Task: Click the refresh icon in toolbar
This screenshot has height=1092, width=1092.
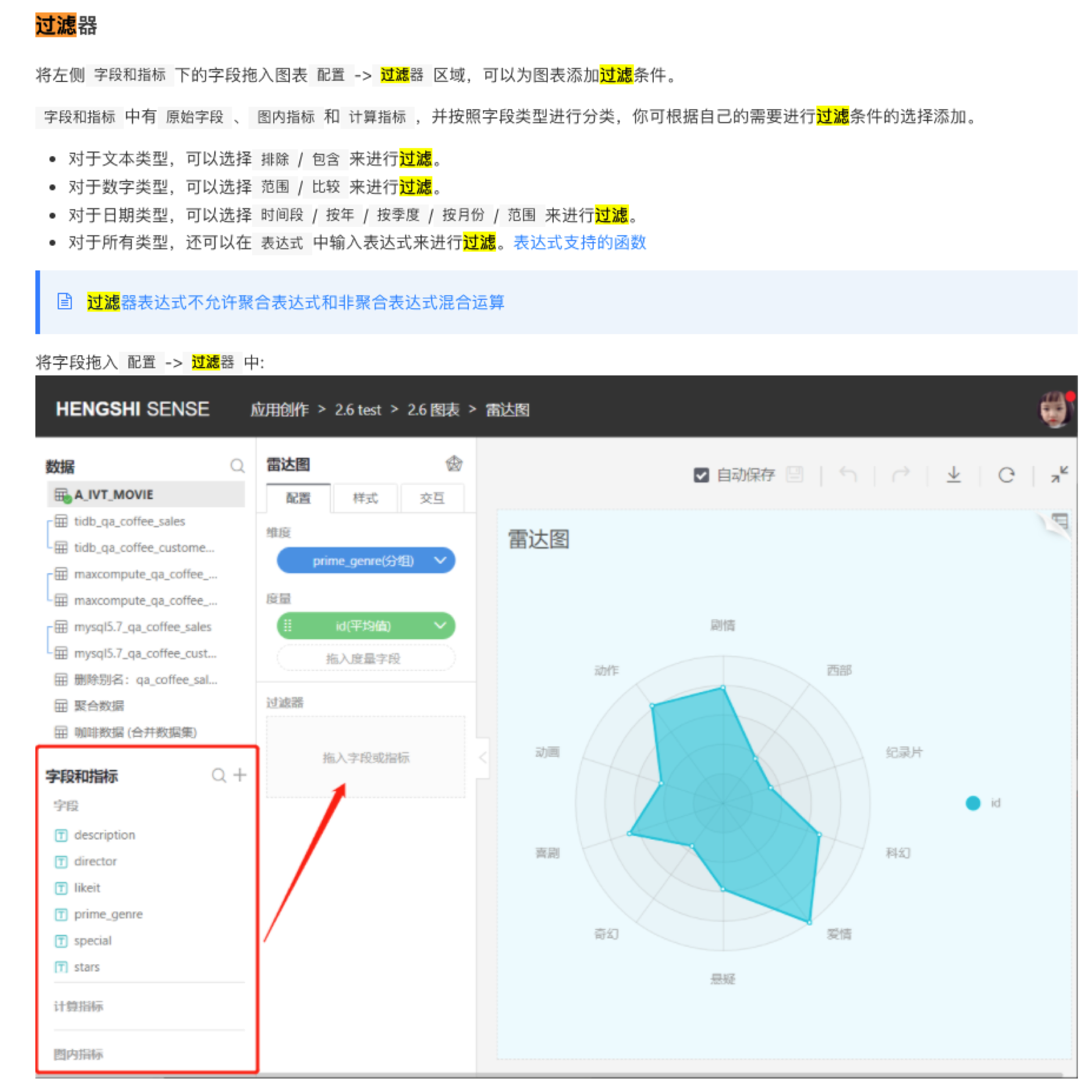Action: coord(1006,474)
